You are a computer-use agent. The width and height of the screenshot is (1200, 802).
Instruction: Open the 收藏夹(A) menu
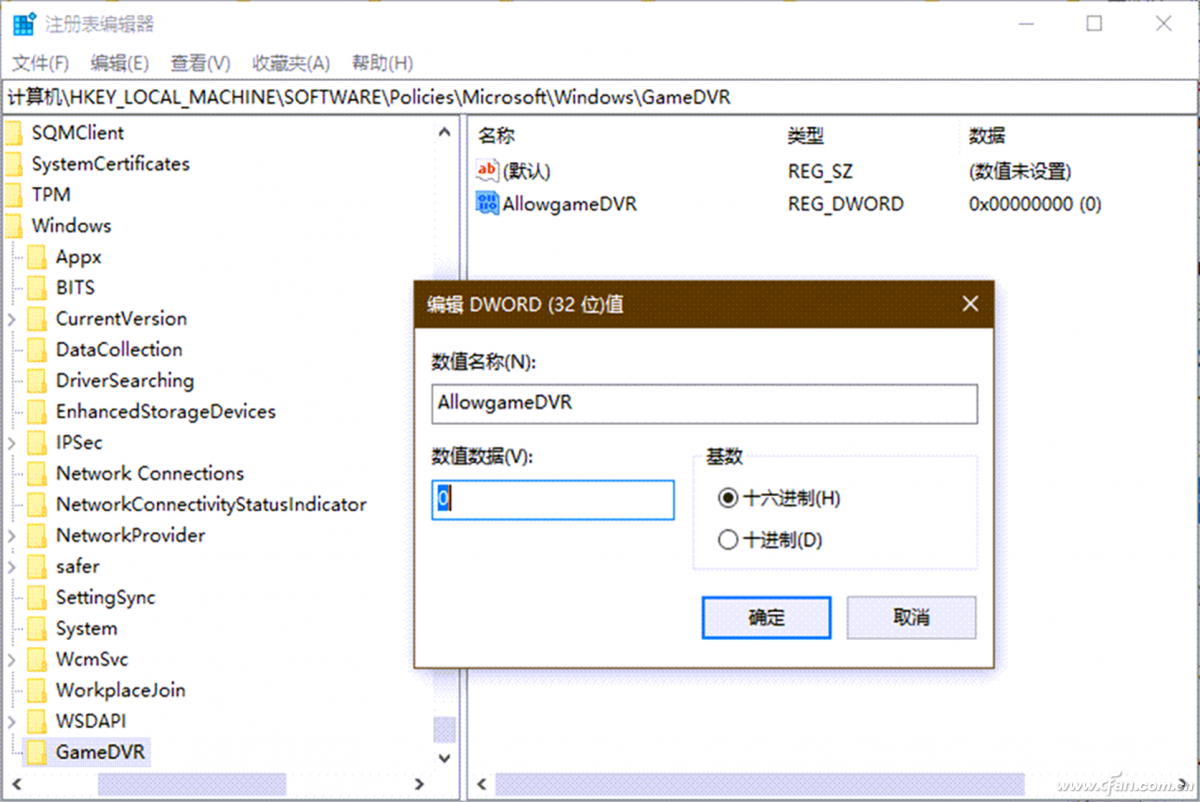[291, 63]
